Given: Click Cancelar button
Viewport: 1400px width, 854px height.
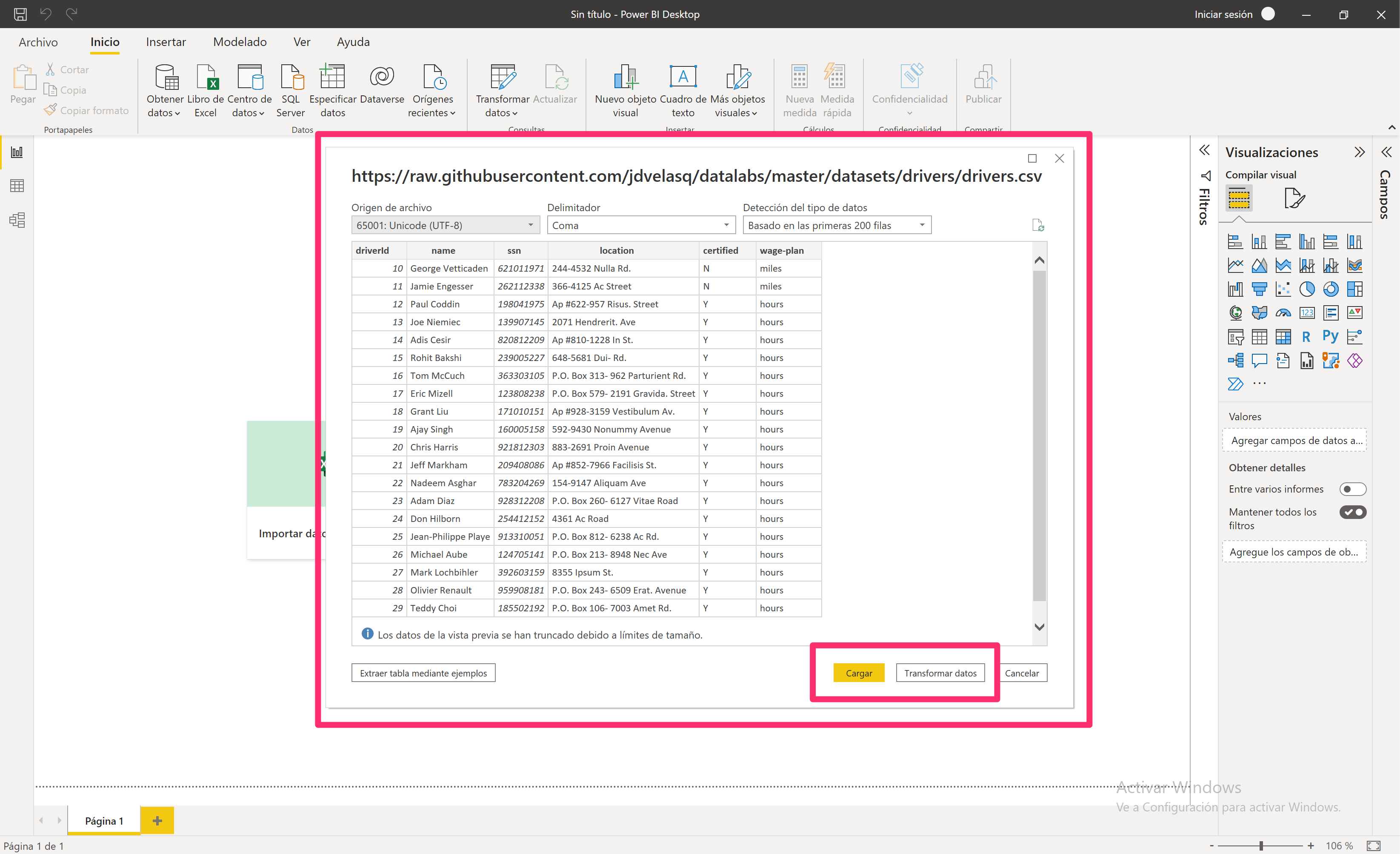Looking at the screenshot, I should pyautogui.click(x=1022, y=673).
